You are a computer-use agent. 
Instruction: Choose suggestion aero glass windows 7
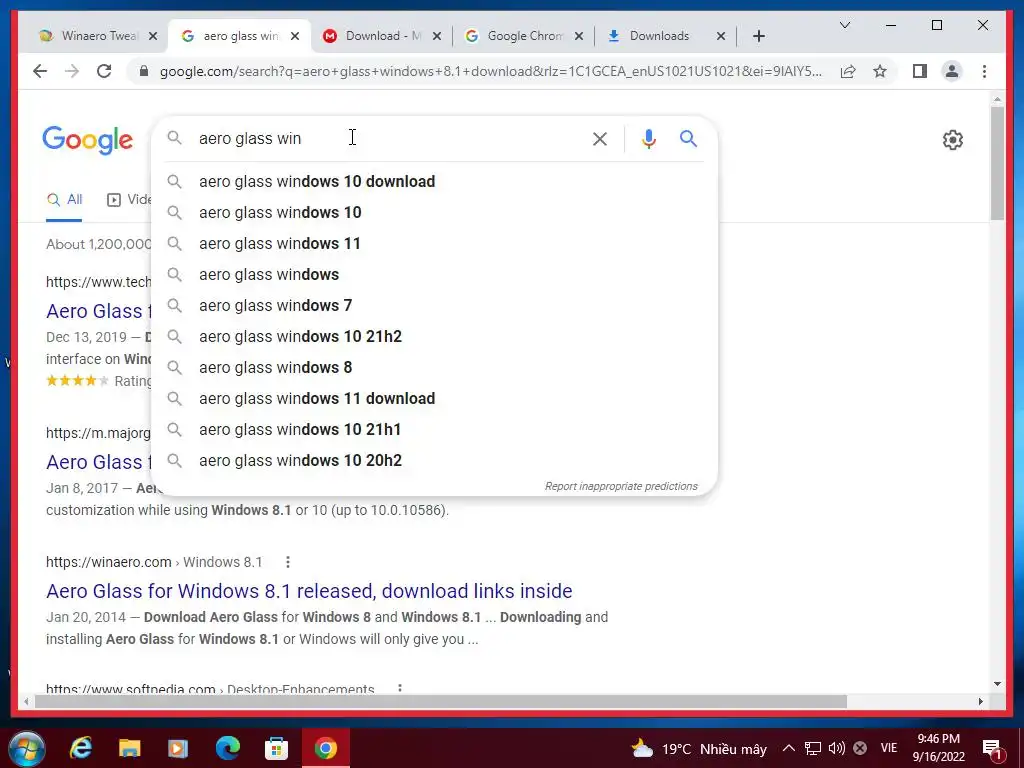(x=434, y=306)
